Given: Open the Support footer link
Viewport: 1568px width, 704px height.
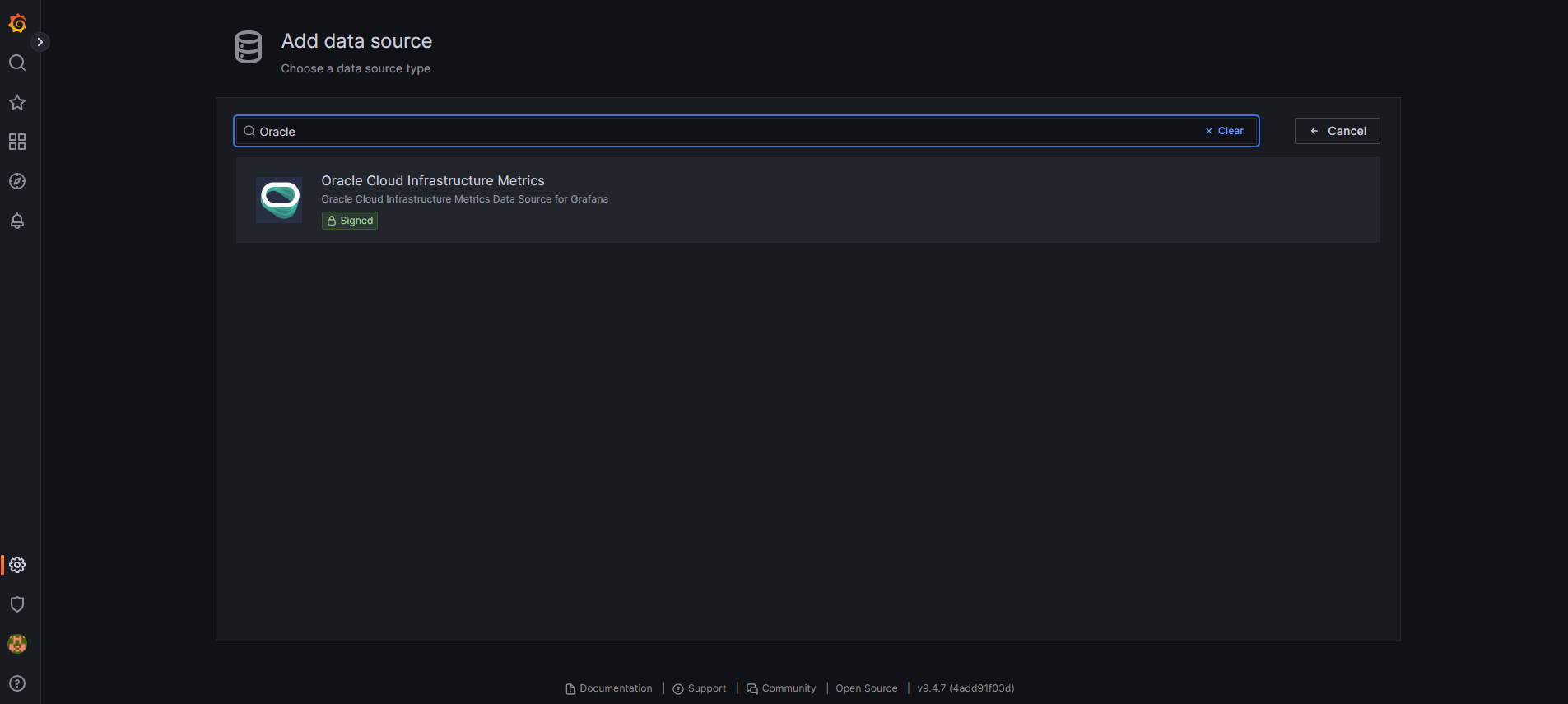Looking at the screenshot, I should 700,688.
